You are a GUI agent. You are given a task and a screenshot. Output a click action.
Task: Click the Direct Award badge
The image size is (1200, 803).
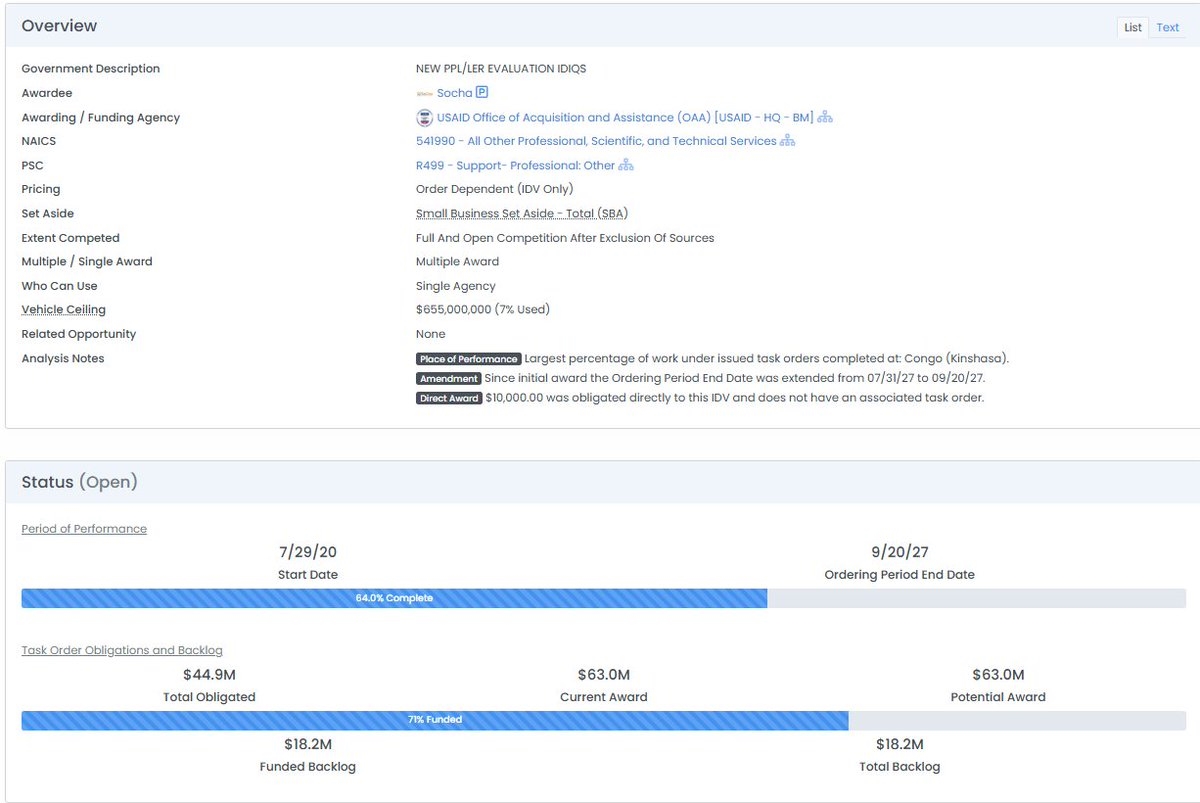(449, 398)
